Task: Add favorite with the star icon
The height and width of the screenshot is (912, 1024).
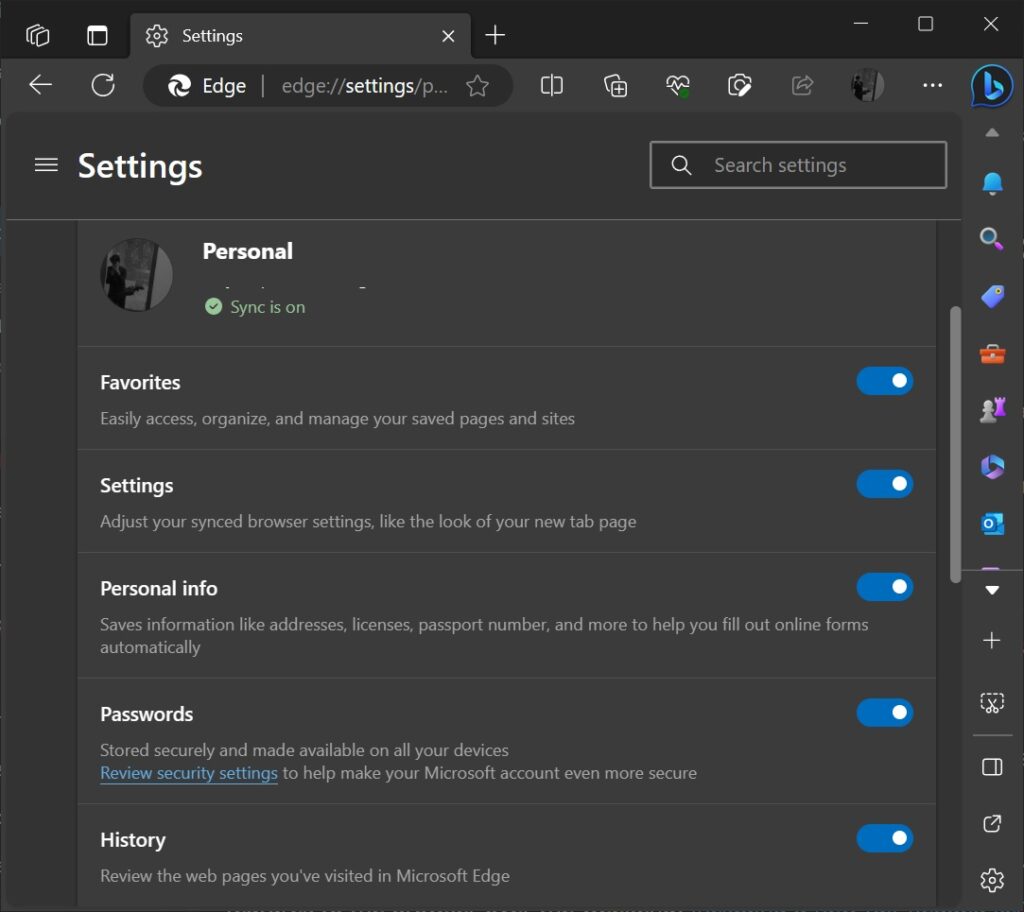Action: (x=478, y=85)
